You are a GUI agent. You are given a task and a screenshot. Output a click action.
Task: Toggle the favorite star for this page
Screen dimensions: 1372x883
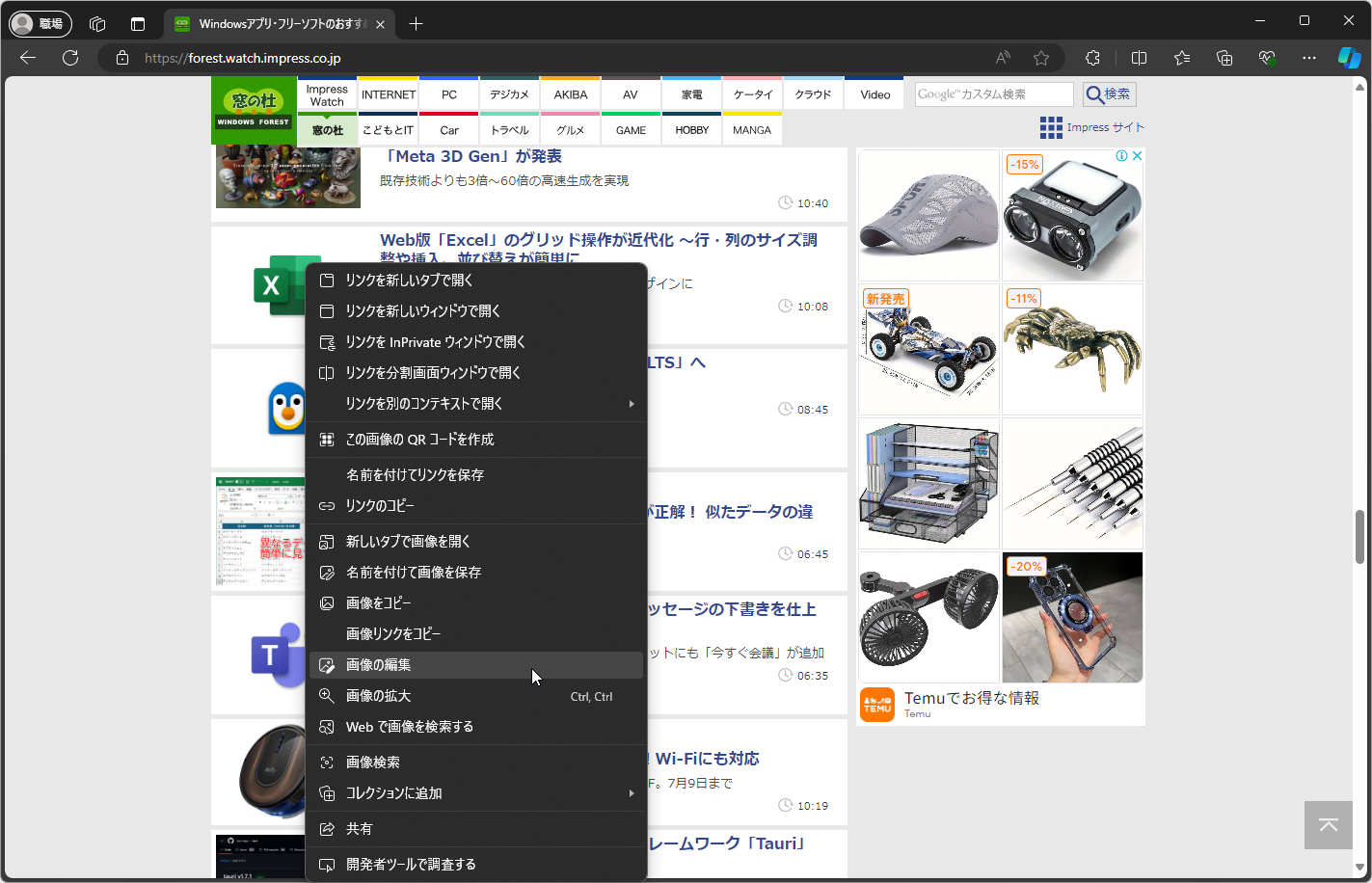click(x=1041, y=58)
